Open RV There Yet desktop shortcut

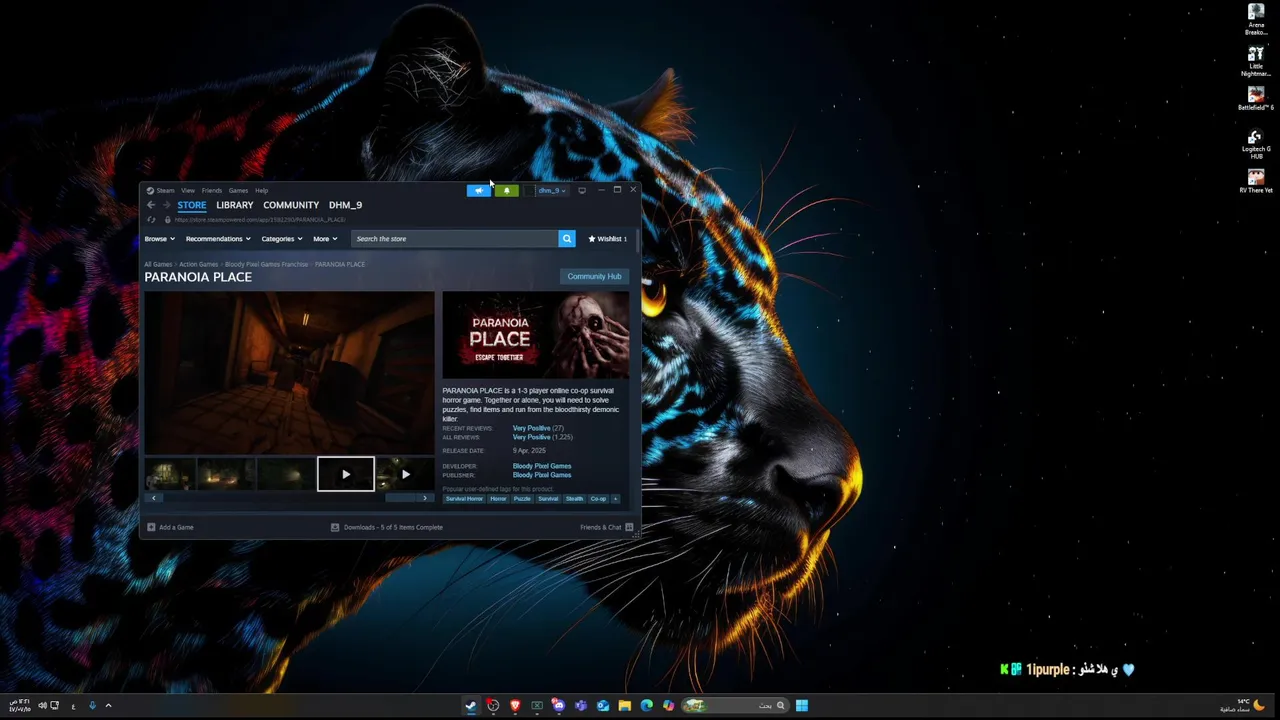[1256, 181]
